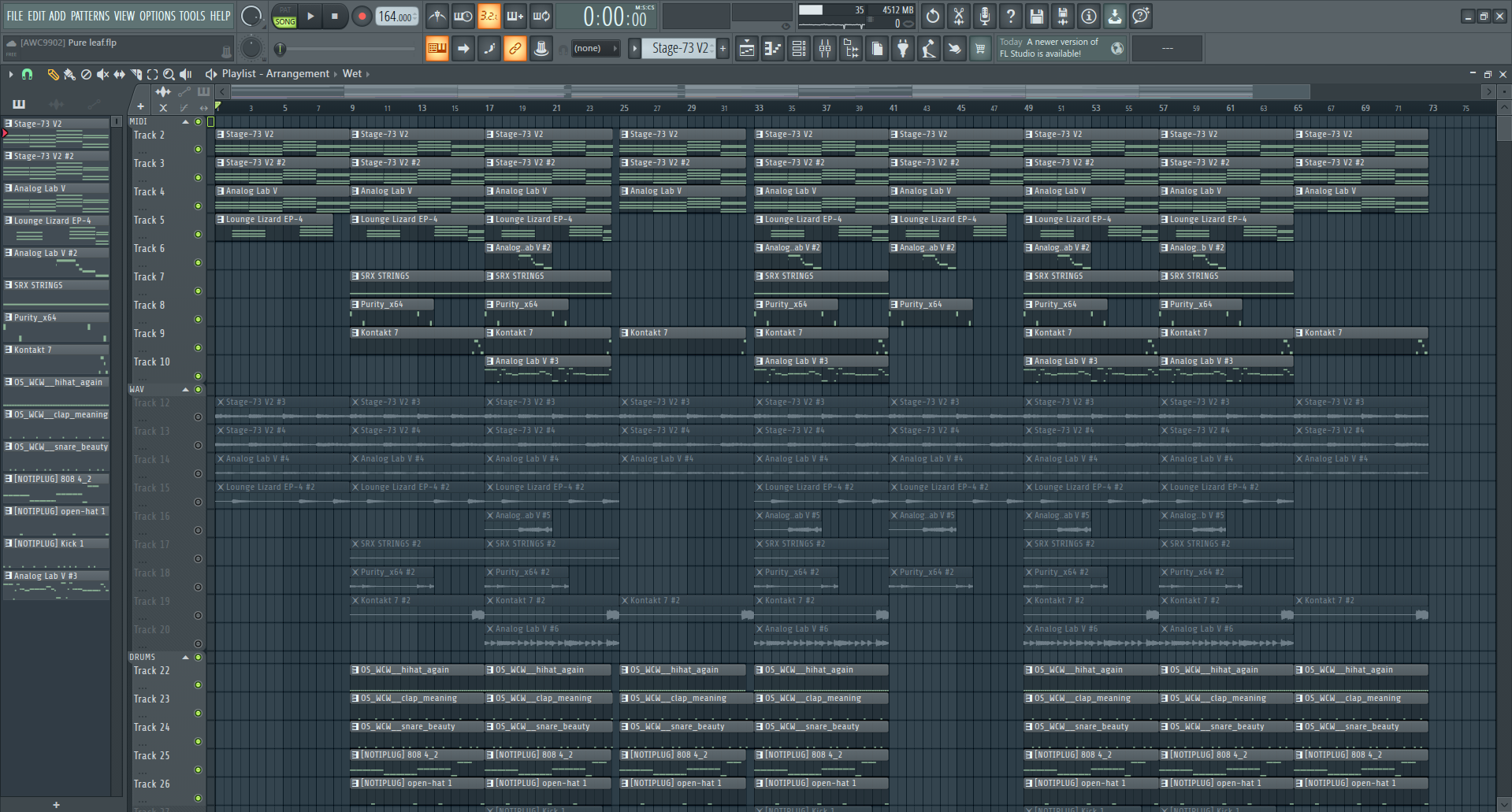Viewport: 1512px width, 812px height.
Task: Open the Playlist view icon
Action: coord(747,49)
